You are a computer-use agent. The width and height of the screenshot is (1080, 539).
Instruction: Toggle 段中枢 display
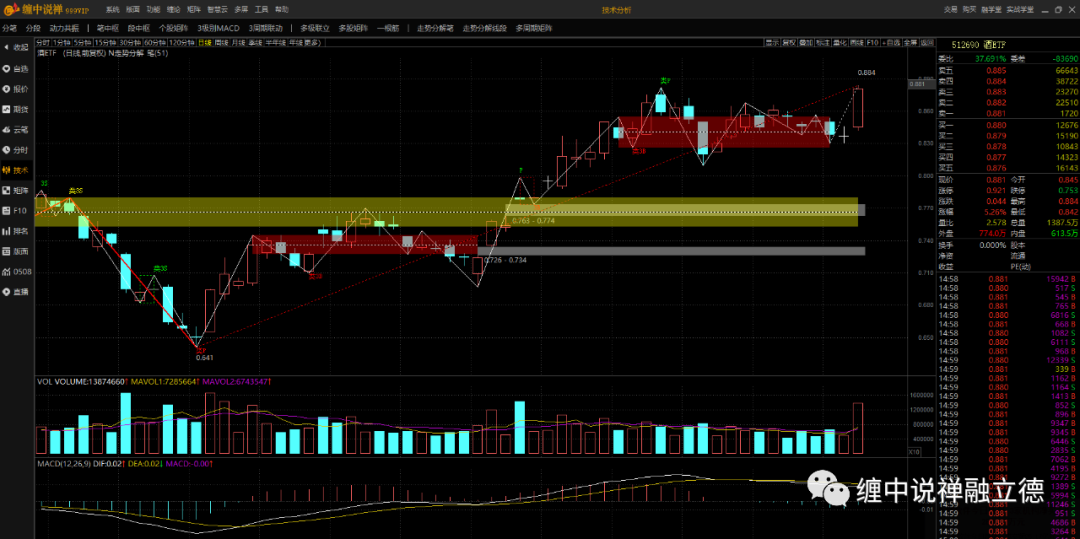click(138, 28)
